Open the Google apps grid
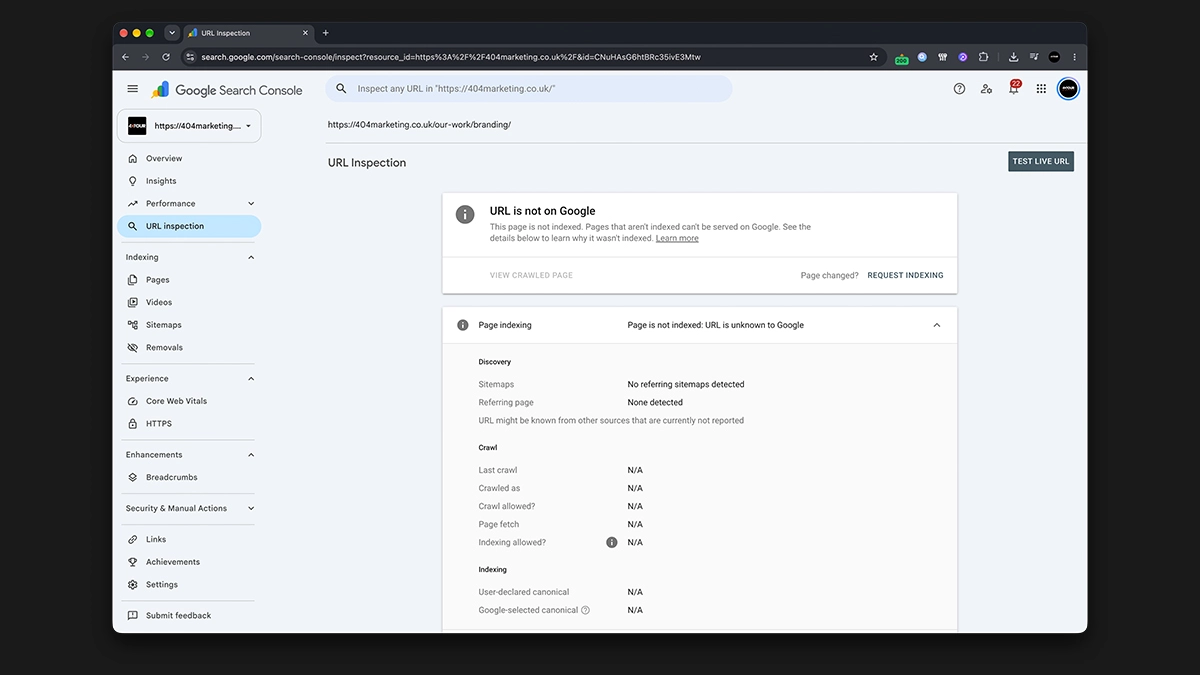This screenshot has width=1200, height=675. 1041,89
